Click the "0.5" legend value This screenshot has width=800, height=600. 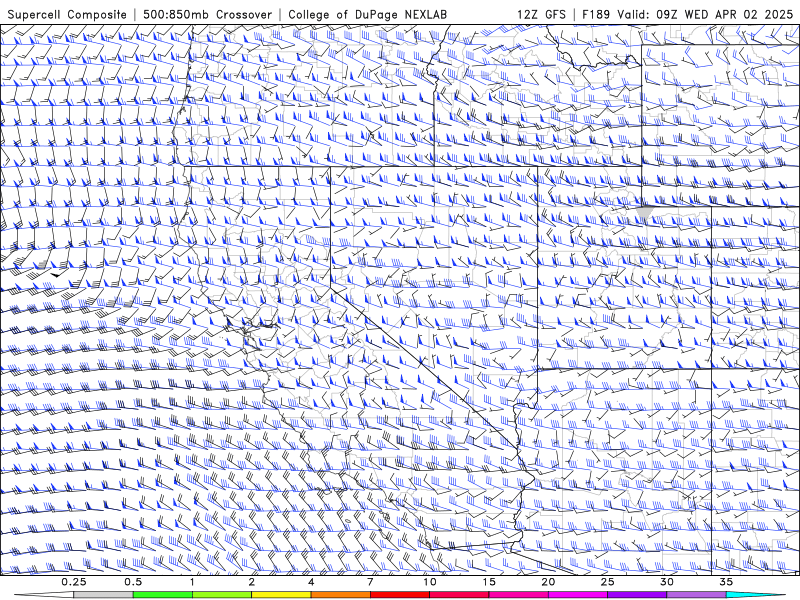click(133, 582)
